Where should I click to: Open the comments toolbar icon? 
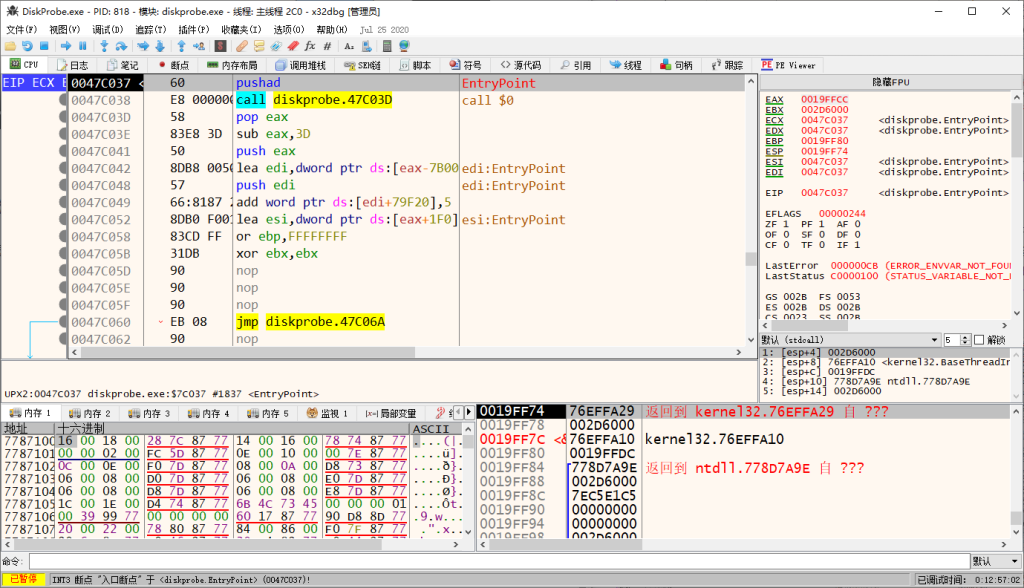pos(259,46)
